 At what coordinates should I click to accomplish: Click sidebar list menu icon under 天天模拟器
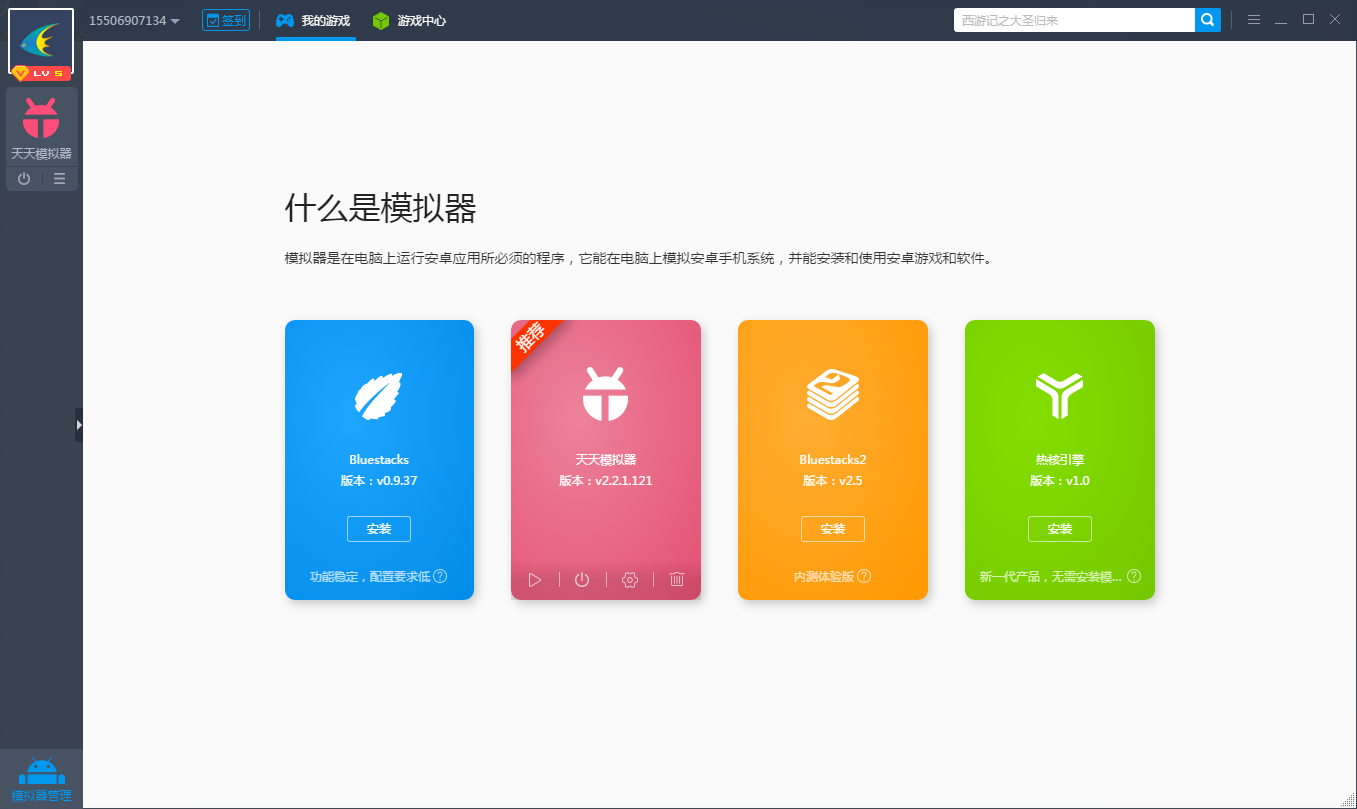(x=60, y=179)
